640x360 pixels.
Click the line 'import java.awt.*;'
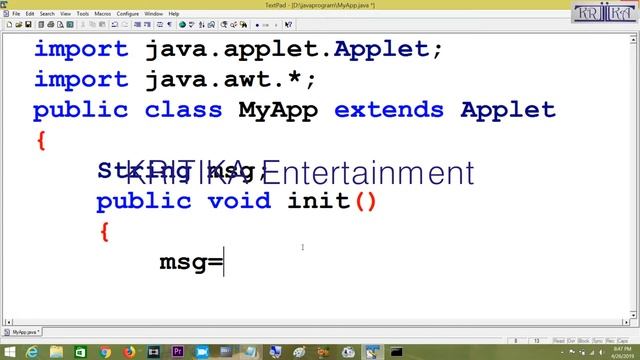click(175, 80)
